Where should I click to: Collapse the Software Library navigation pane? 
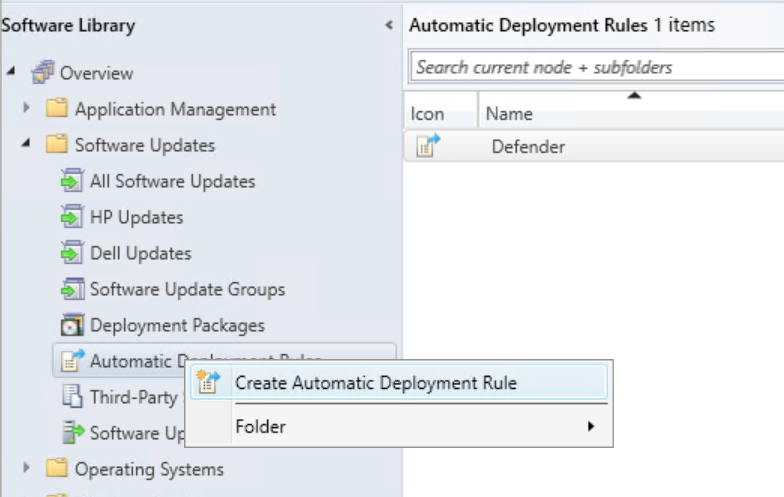tap(388, 25)
